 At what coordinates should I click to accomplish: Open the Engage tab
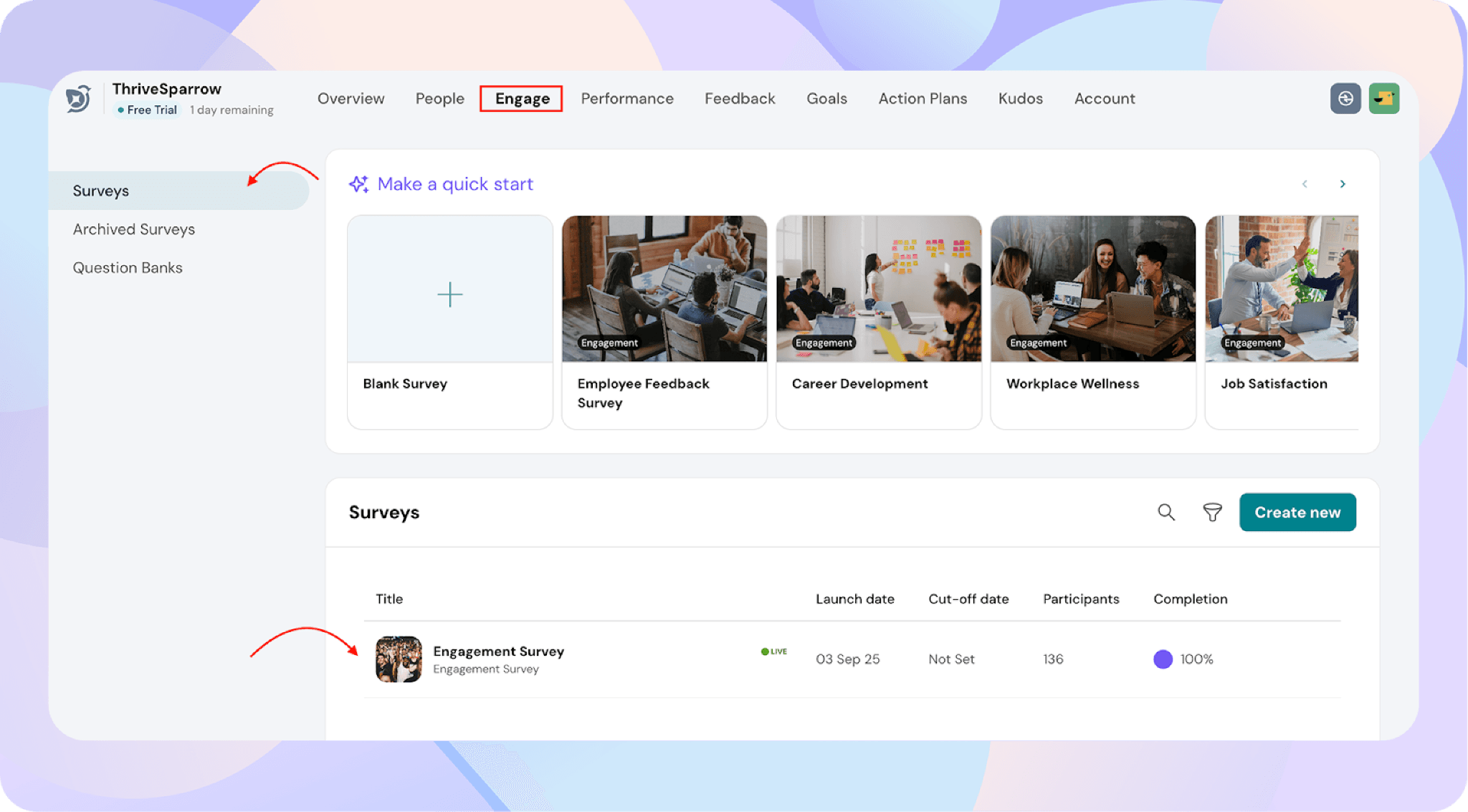pos(522,98)
